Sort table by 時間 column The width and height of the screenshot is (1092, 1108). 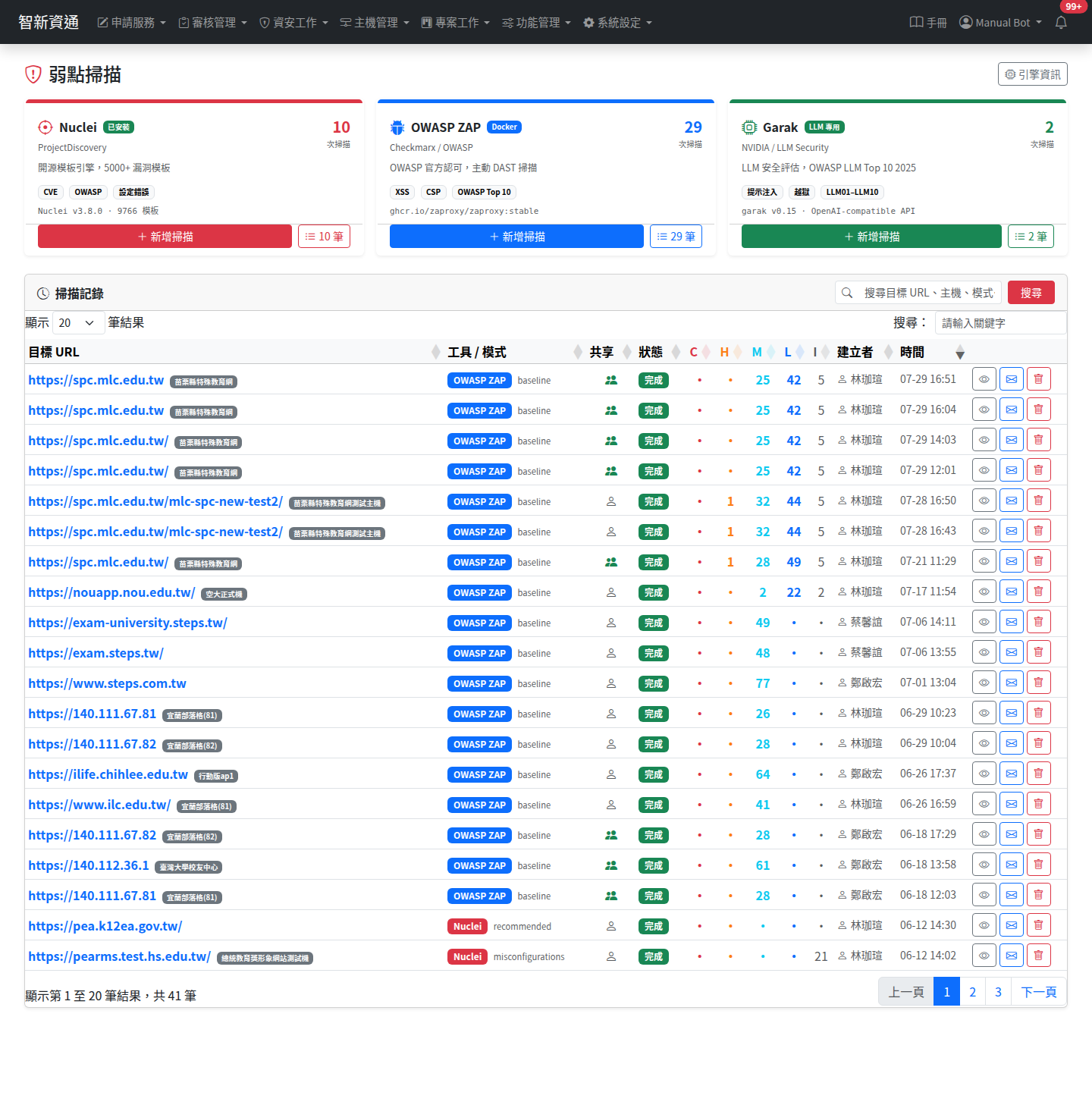click(x=932, y=352)
